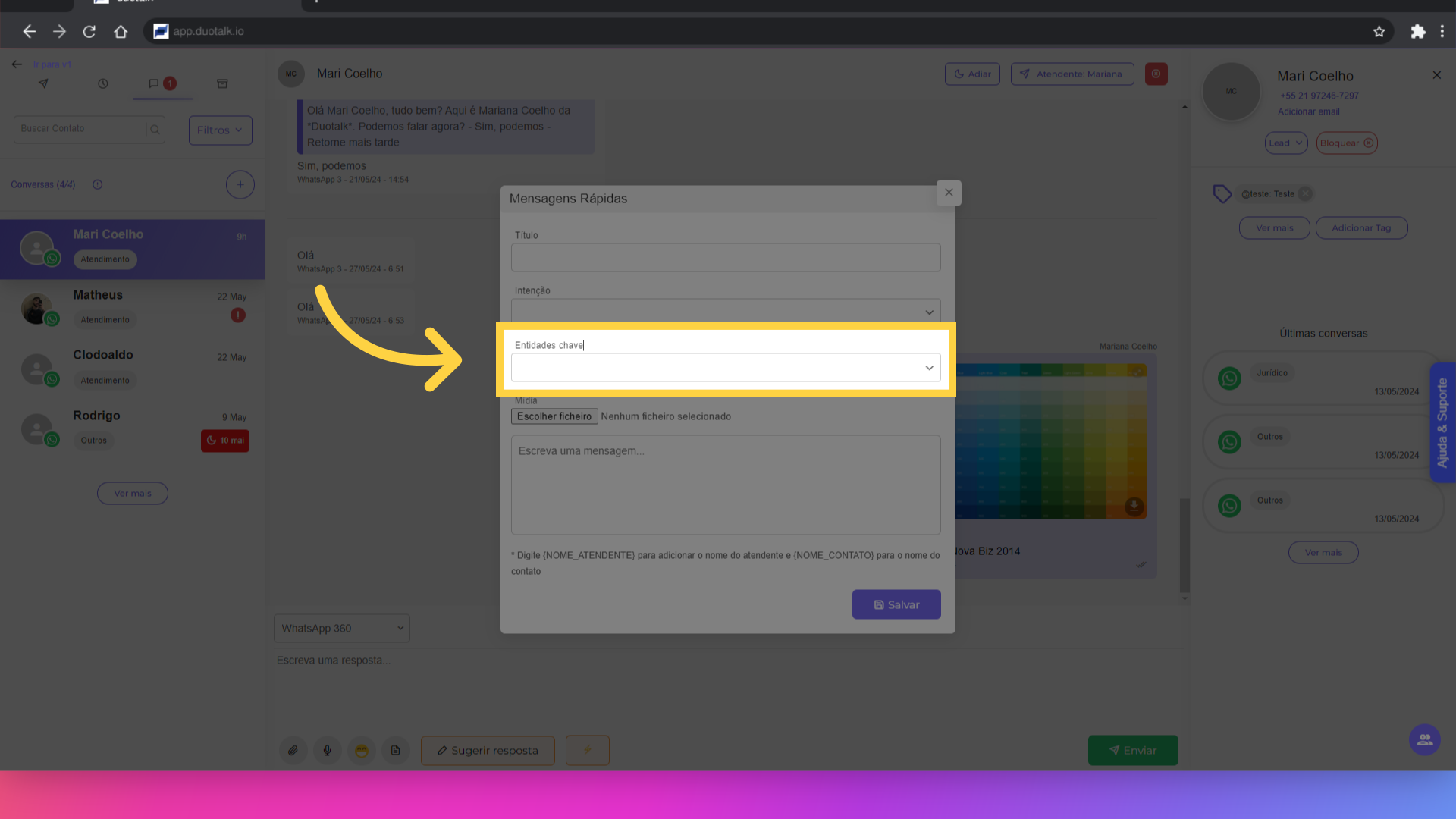Image resolution: width=1456 pixels, height=819 pixels.
Task: Click the Título input field
Action: [x=726, y=258]
